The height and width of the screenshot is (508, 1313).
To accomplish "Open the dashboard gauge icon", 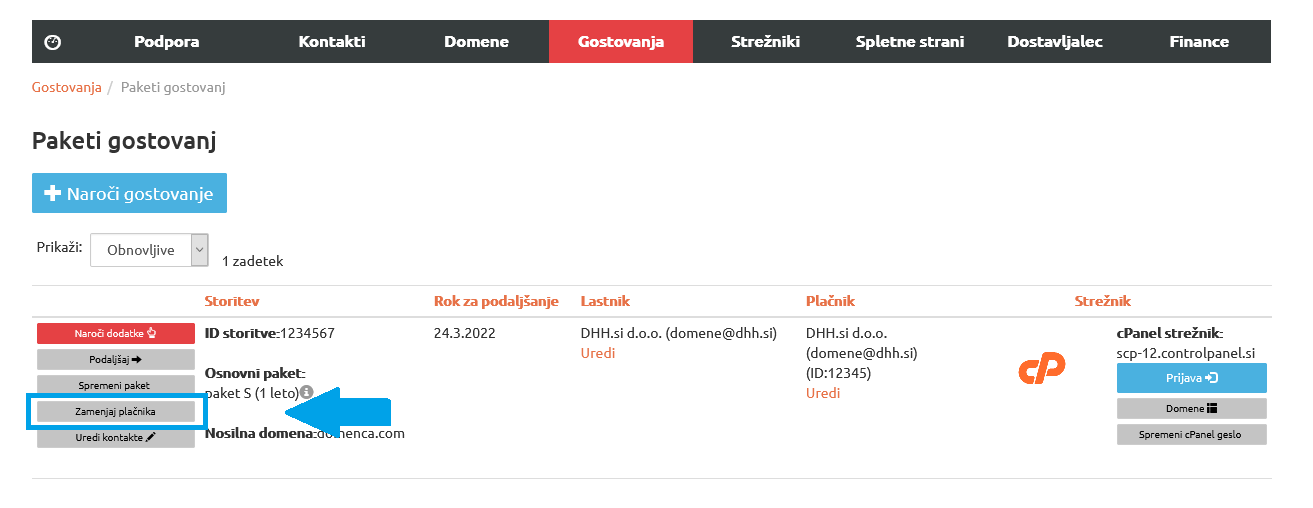I will click(53, 42).
